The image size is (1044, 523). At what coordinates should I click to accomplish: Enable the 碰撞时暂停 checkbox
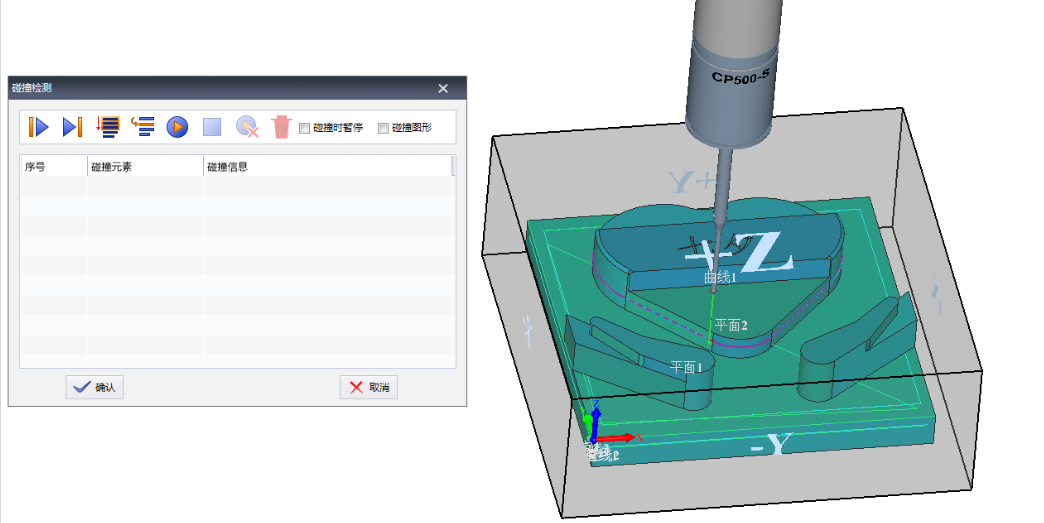click(x=304, y=128)
